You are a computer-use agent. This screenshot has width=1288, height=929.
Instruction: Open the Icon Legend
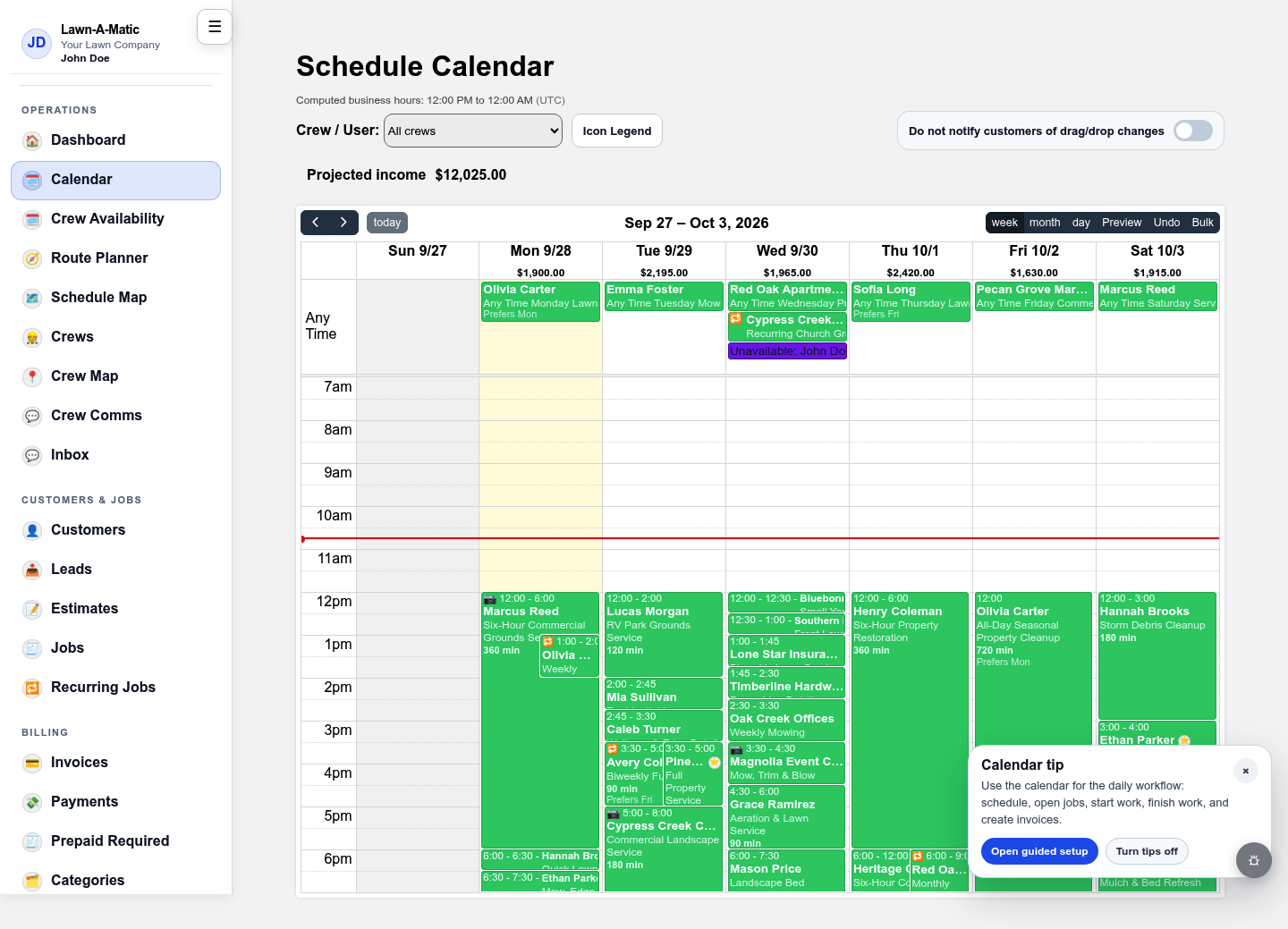[617, 131]
